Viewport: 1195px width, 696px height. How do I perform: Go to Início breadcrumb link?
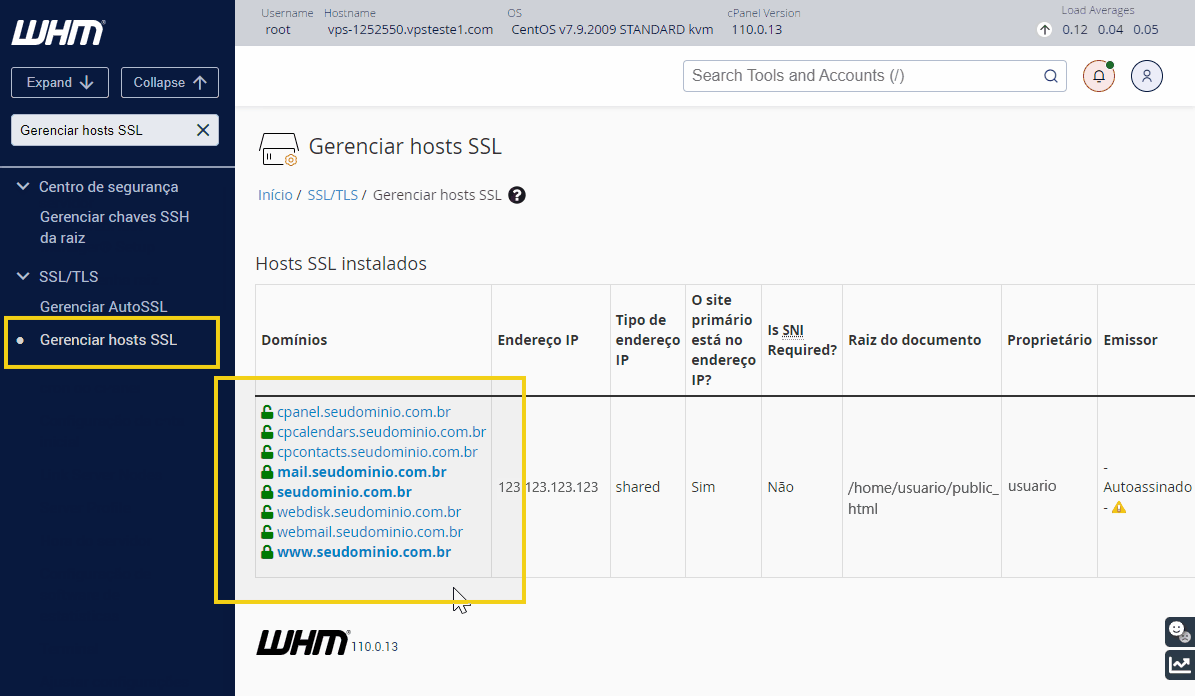(x=275, y=195)
